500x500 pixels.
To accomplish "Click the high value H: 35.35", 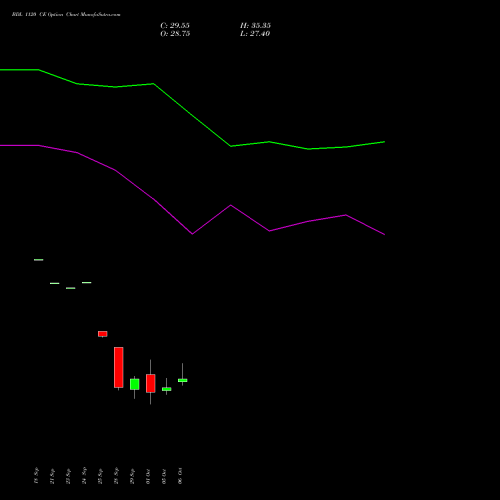I will pyautogui.click(x=255, y=26).
